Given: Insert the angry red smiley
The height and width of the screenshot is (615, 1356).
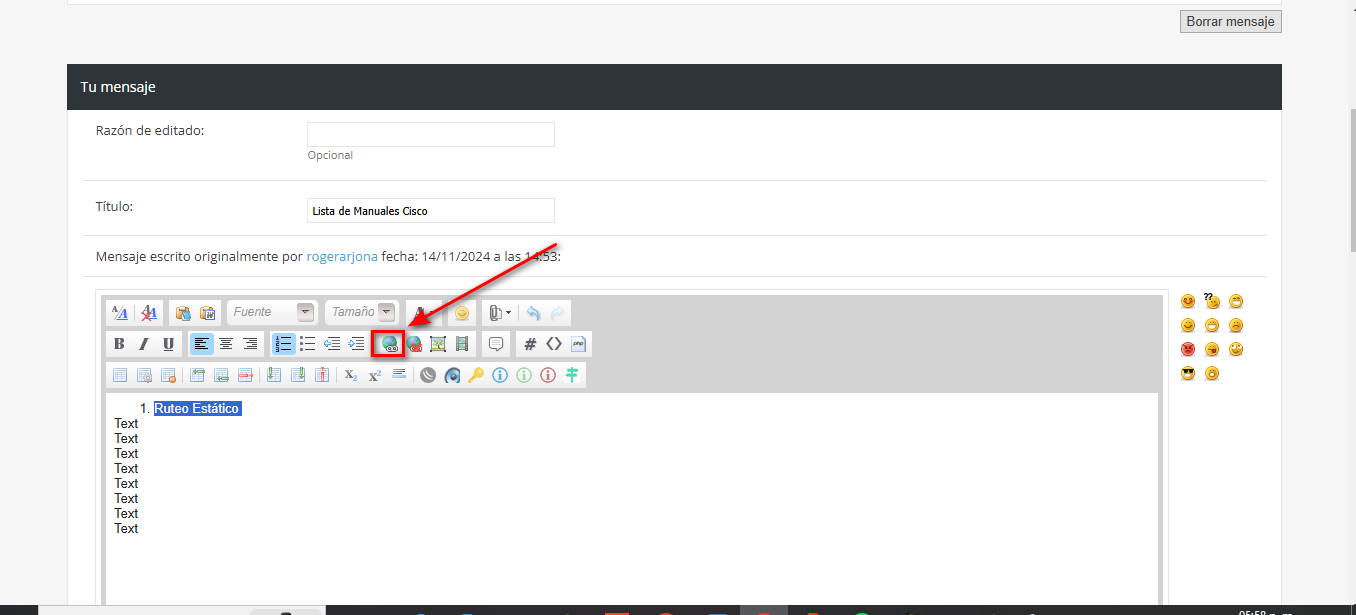Looking at the screenshot, I should [1188, 349].
